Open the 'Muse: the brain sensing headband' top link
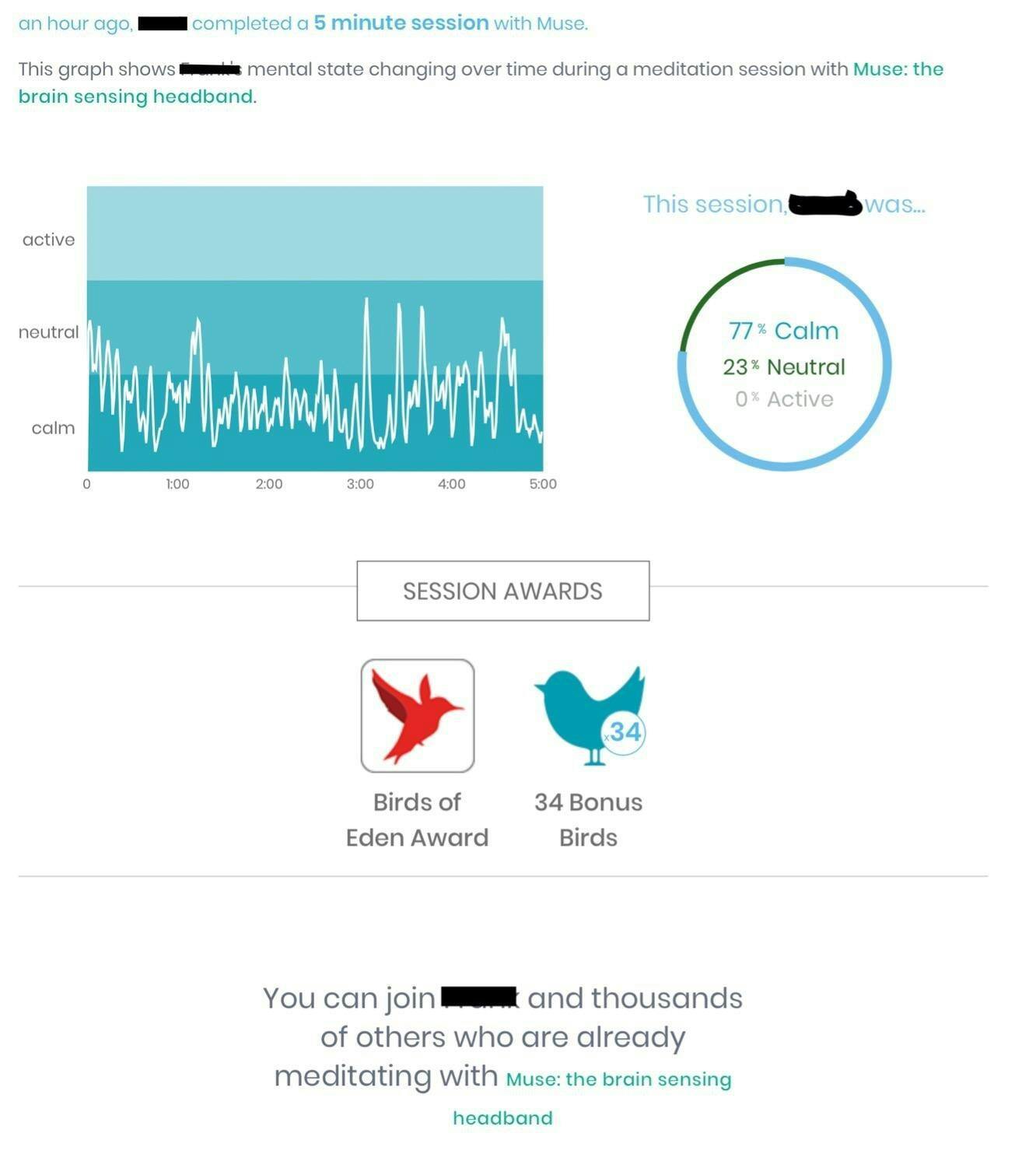 [x=481, y=82]
